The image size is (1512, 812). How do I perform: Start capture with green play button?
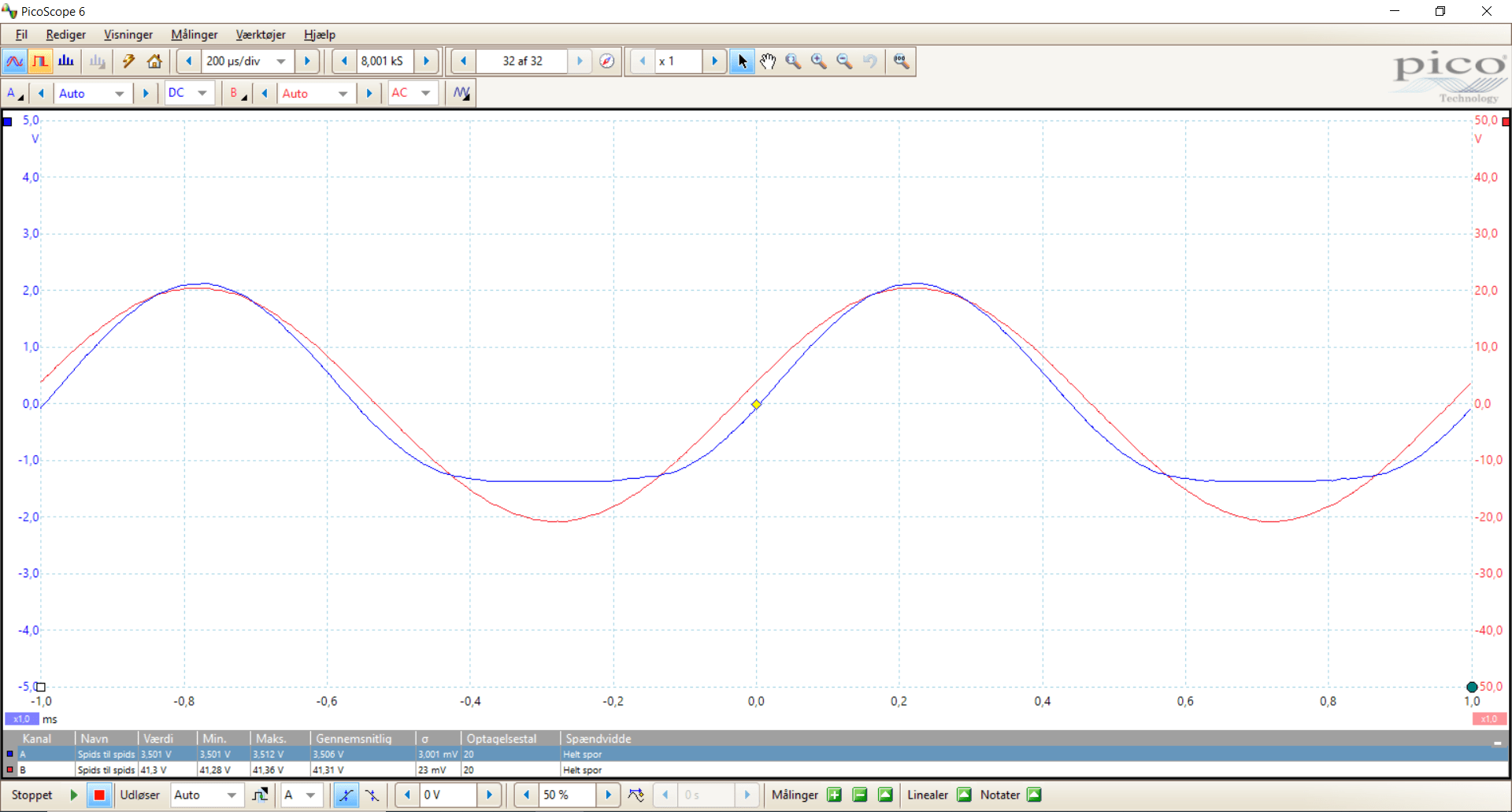pos(74,795)
